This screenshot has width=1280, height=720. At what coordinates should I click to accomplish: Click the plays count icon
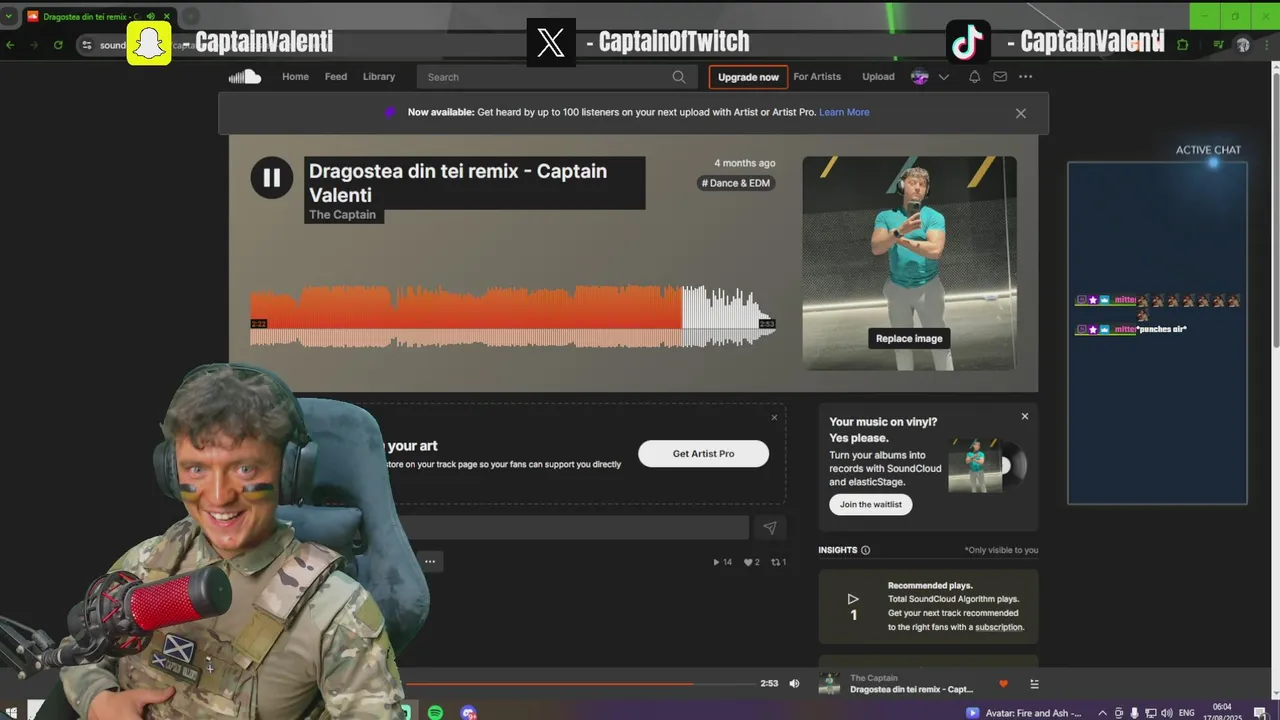coord(716,562)
